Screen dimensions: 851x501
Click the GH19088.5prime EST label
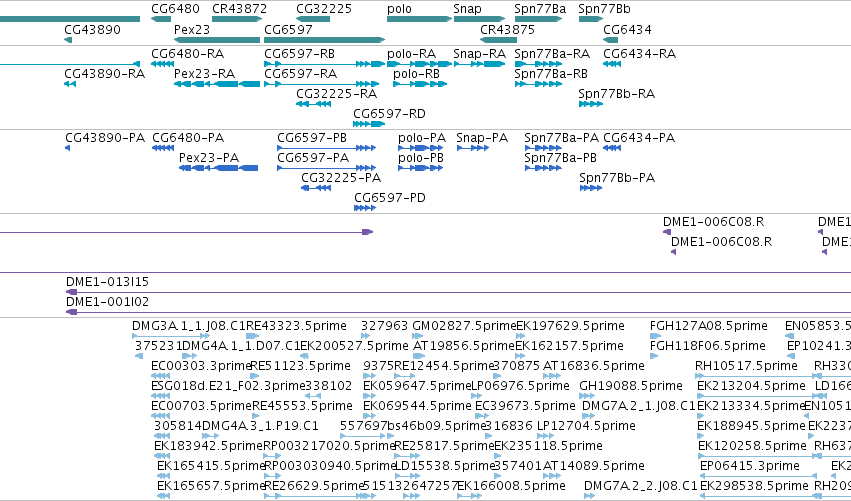click(631, 386)
